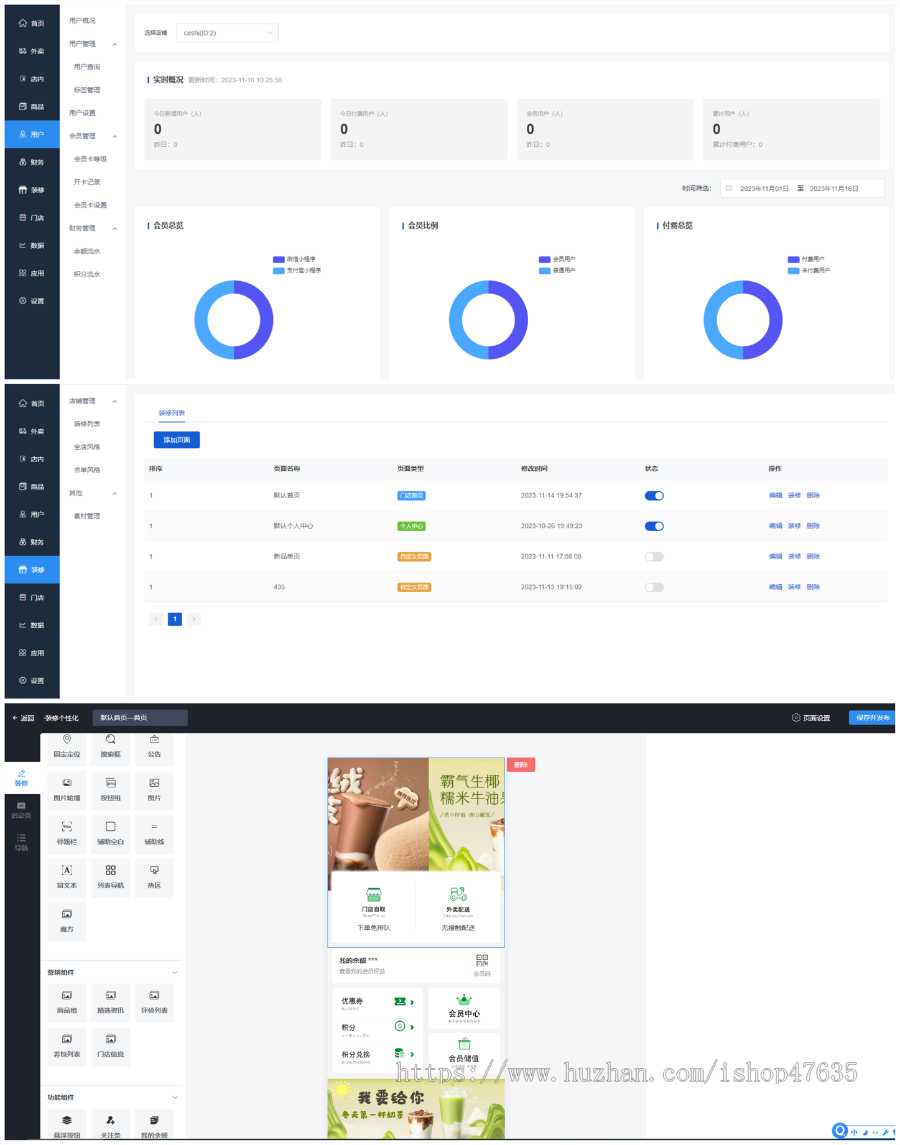
Task: Open 财务 in the user overview screen sidebar
Action: 31,162
